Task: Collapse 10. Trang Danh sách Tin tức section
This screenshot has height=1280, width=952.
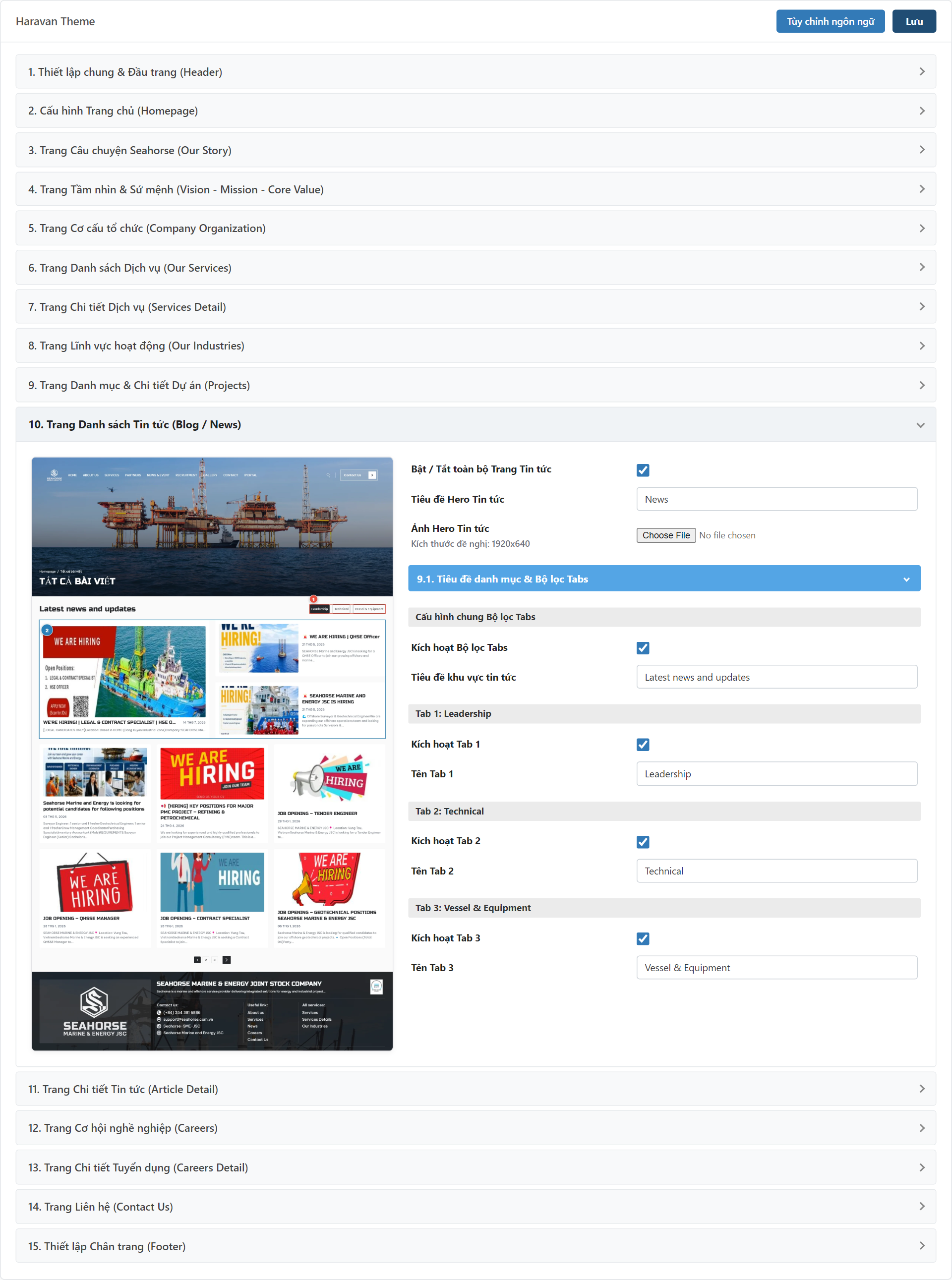Action: pyautogui.click(x=476, y=424)
